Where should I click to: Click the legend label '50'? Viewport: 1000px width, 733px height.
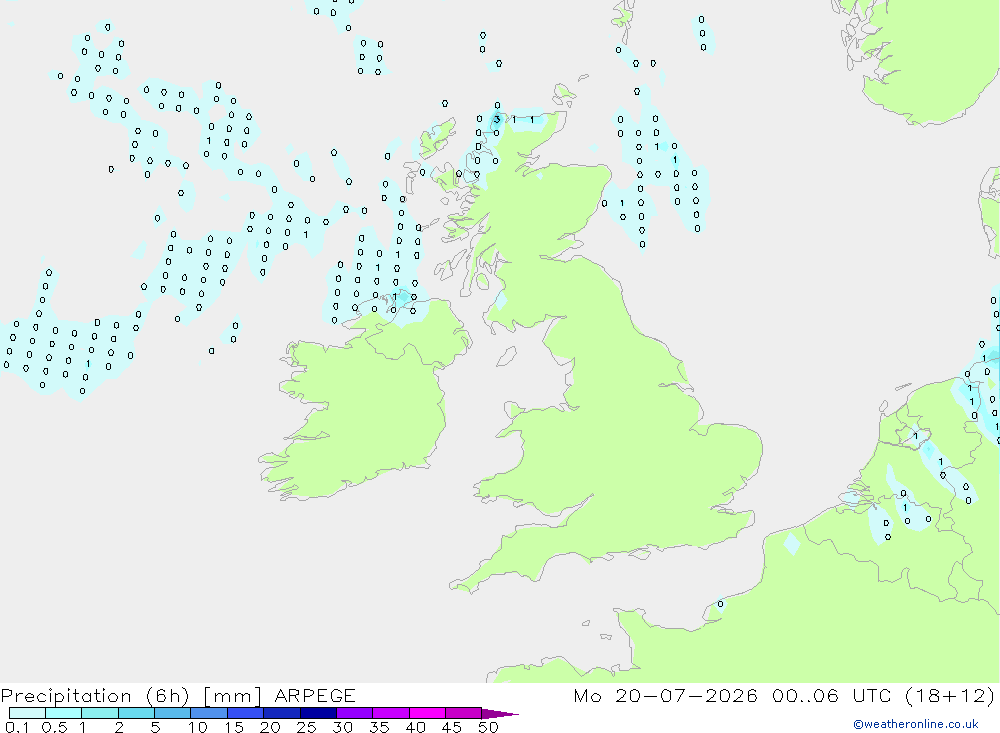coord(488,727)
